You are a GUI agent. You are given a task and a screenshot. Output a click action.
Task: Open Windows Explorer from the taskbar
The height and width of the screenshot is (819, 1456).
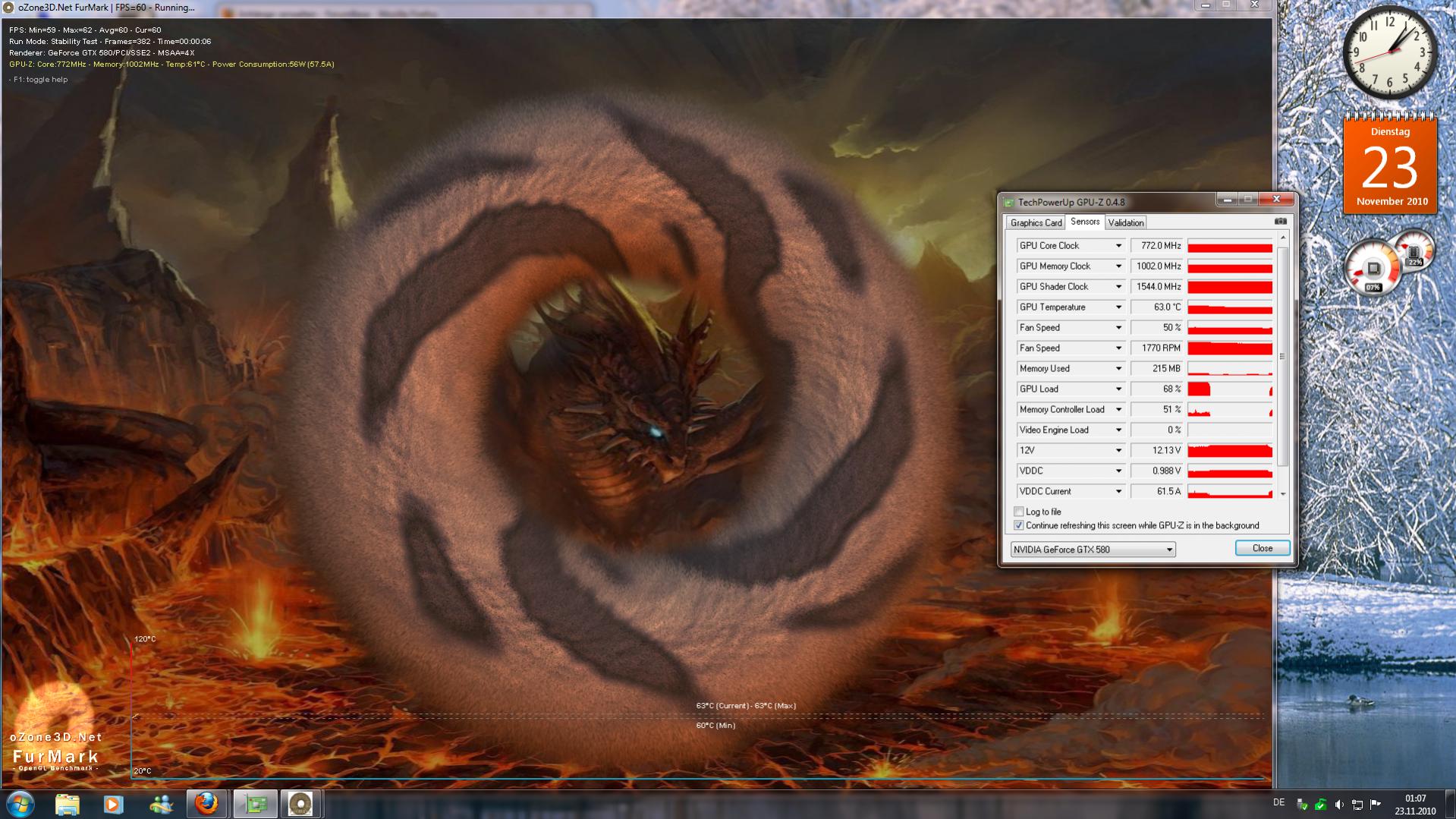point(67,804)
